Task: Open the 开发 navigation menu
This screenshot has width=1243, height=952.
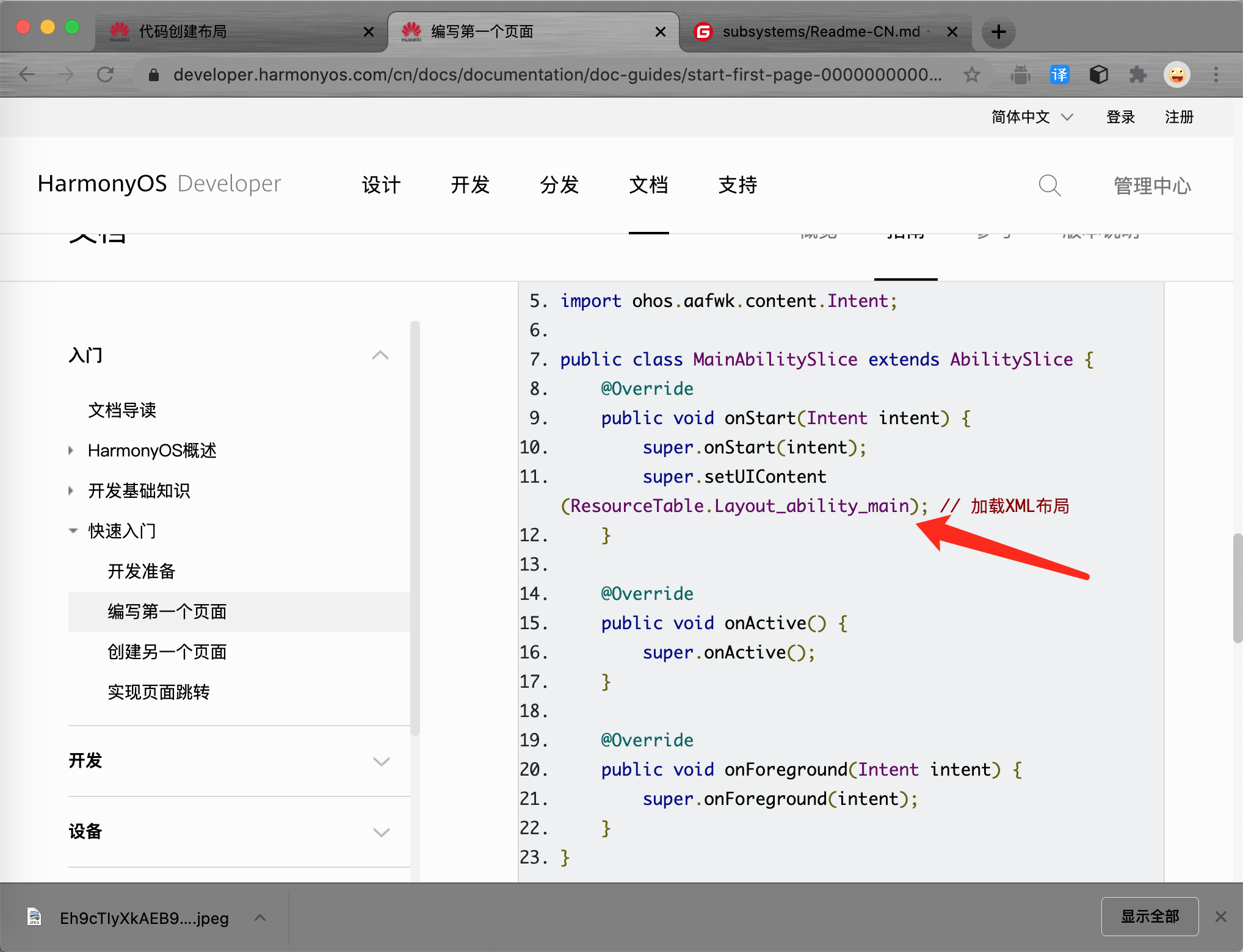Action: (470, 184)
